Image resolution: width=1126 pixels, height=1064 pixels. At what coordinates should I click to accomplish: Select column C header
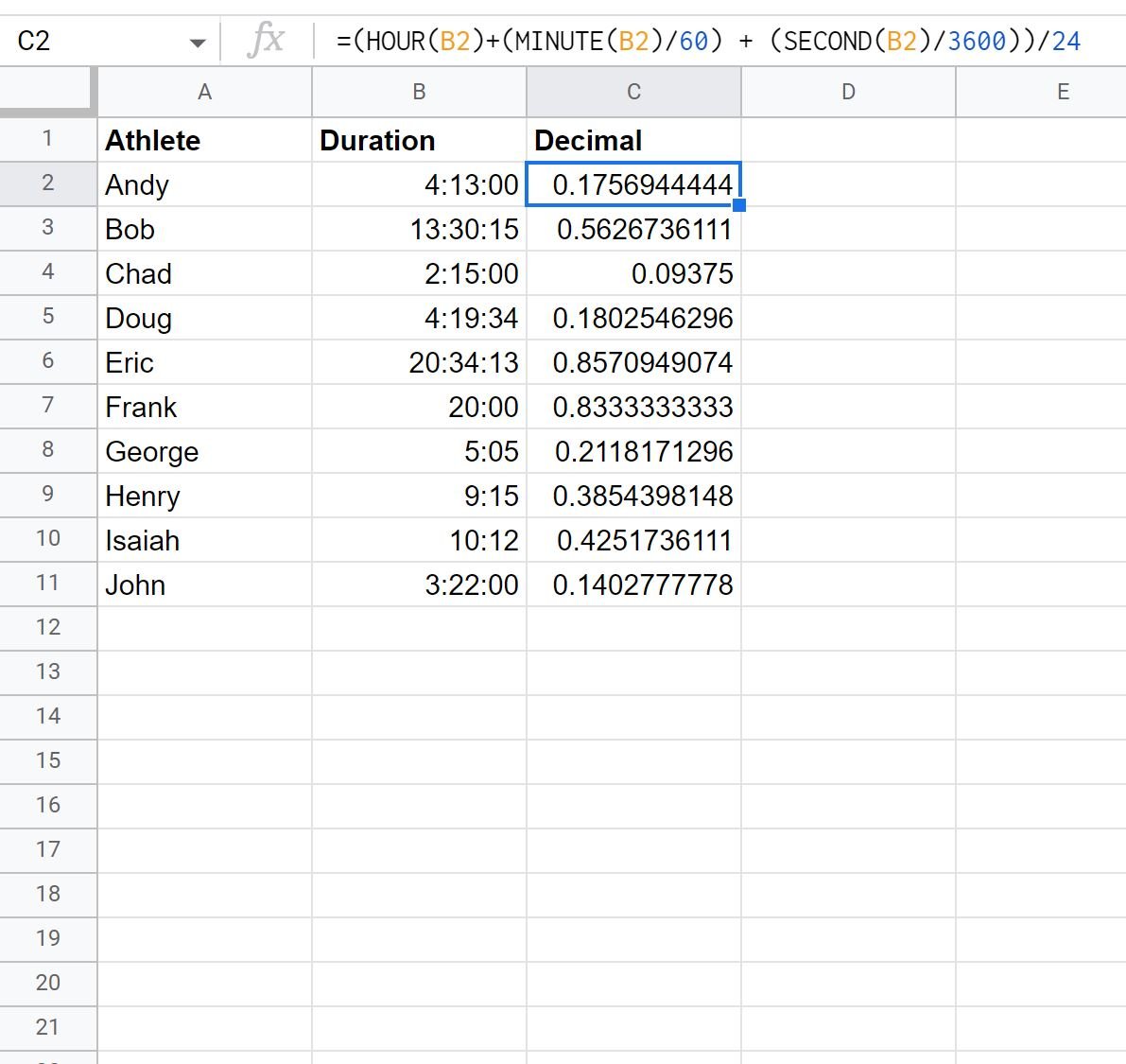point(634,92)
